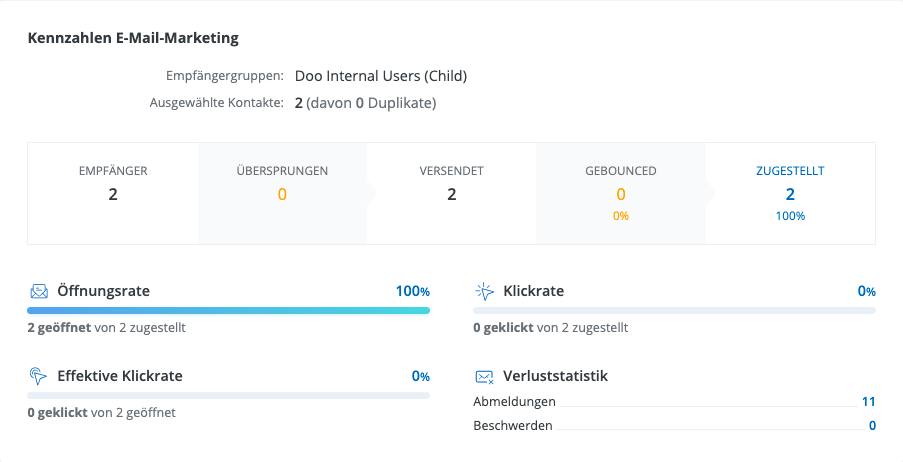Click the Klickrate progress bar
The height and width of the screenshot is (462, 903).
tap(674, 311)
